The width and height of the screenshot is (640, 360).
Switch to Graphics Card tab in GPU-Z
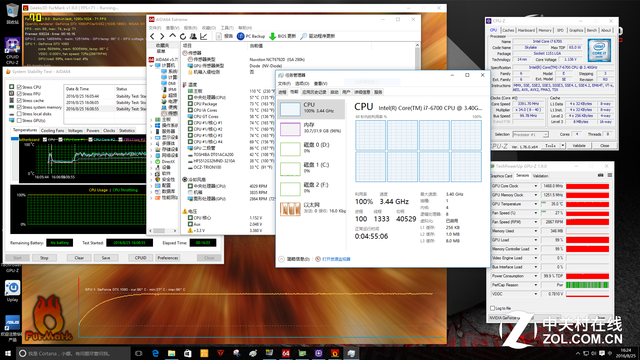pyautogui.click(x=502, y=176)
